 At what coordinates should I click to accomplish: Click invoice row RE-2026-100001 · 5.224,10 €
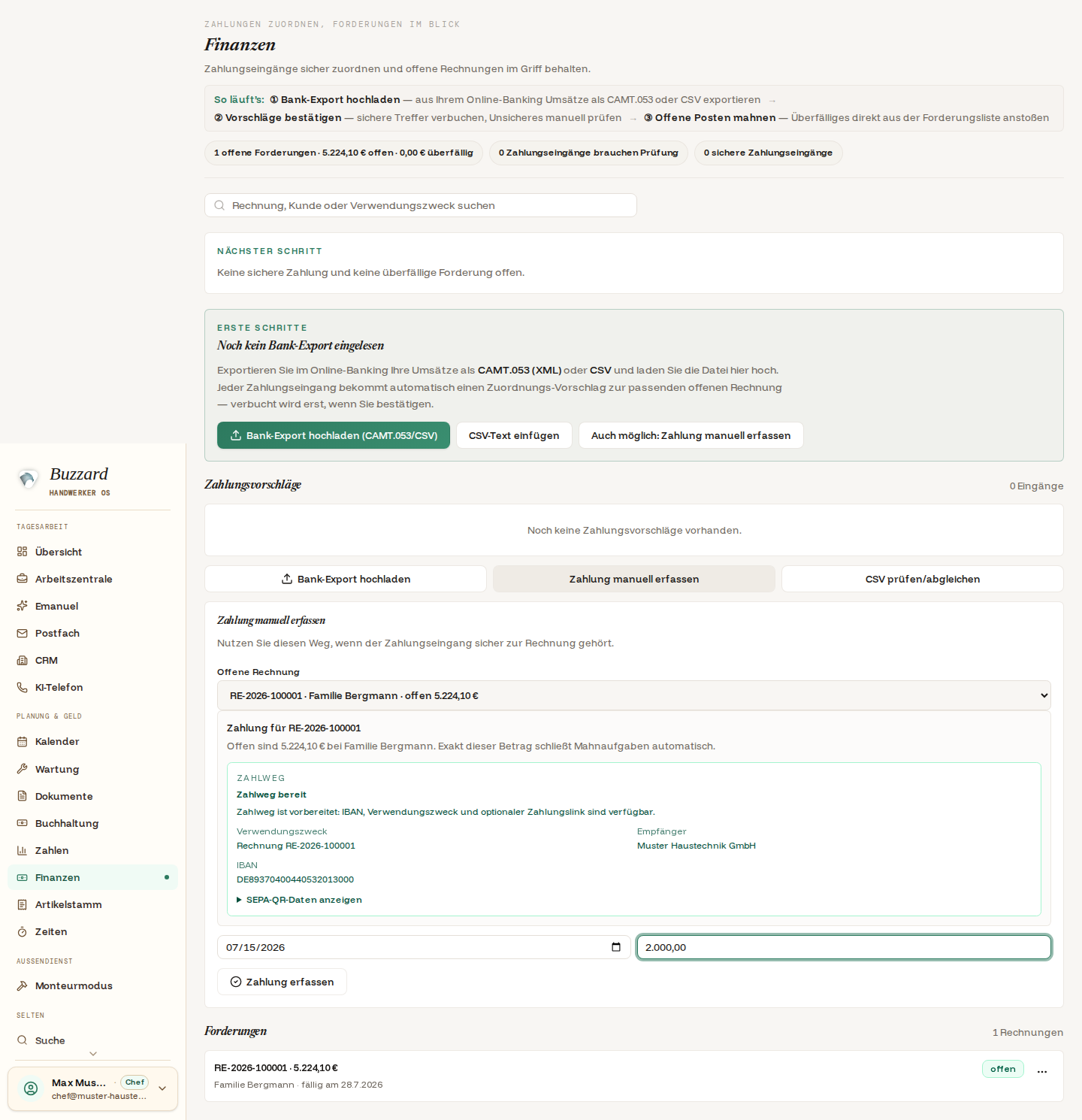click(634, 1076)
